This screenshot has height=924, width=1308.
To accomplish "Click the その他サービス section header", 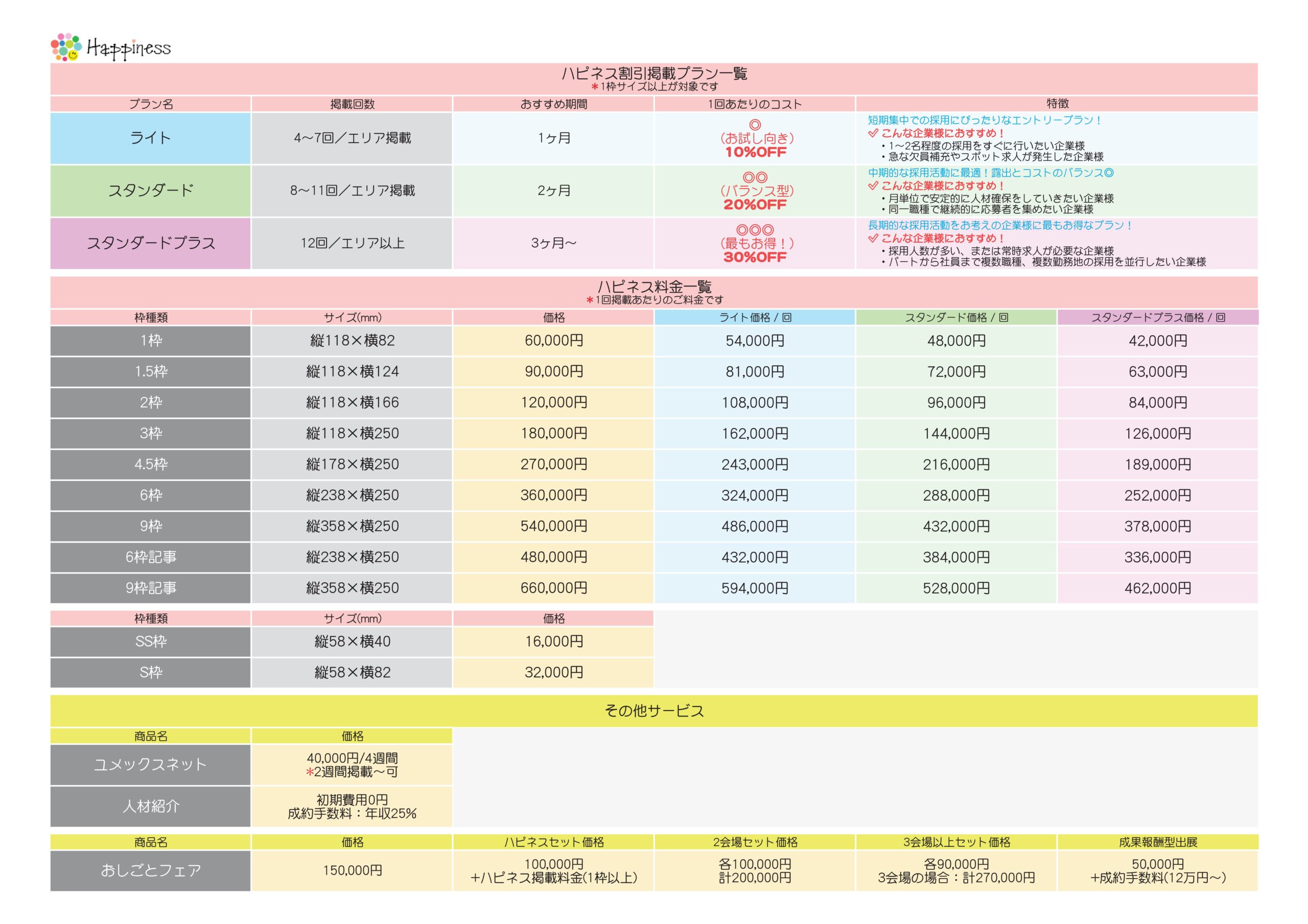I will coord(654,710).
